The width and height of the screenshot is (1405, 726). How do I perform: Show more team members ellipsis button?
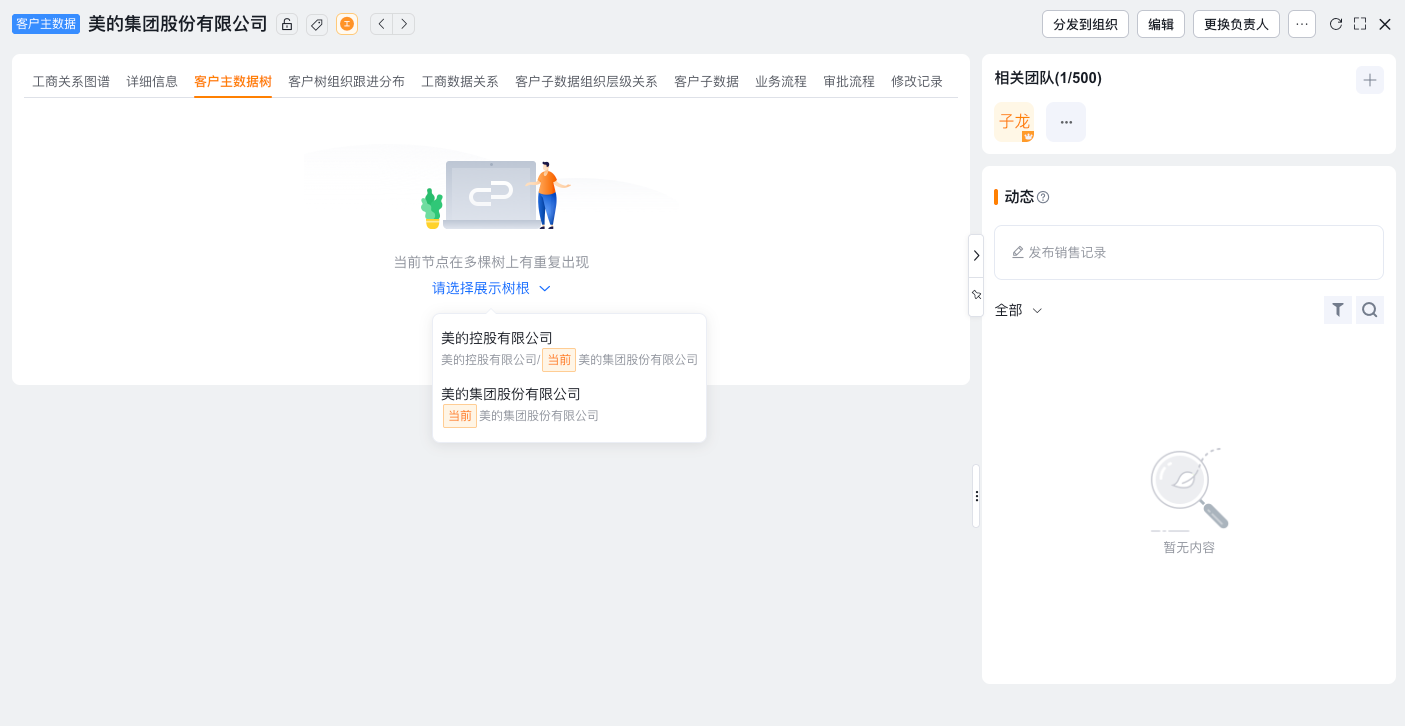point(1066,122)
